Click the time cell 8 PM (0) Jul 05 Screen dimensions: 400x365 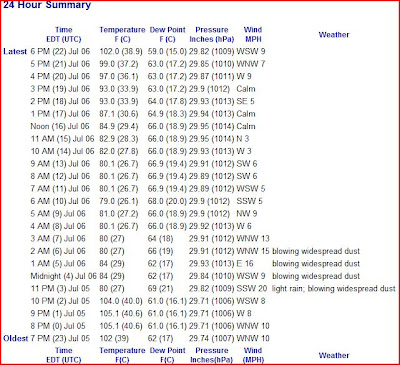(58, 326)
